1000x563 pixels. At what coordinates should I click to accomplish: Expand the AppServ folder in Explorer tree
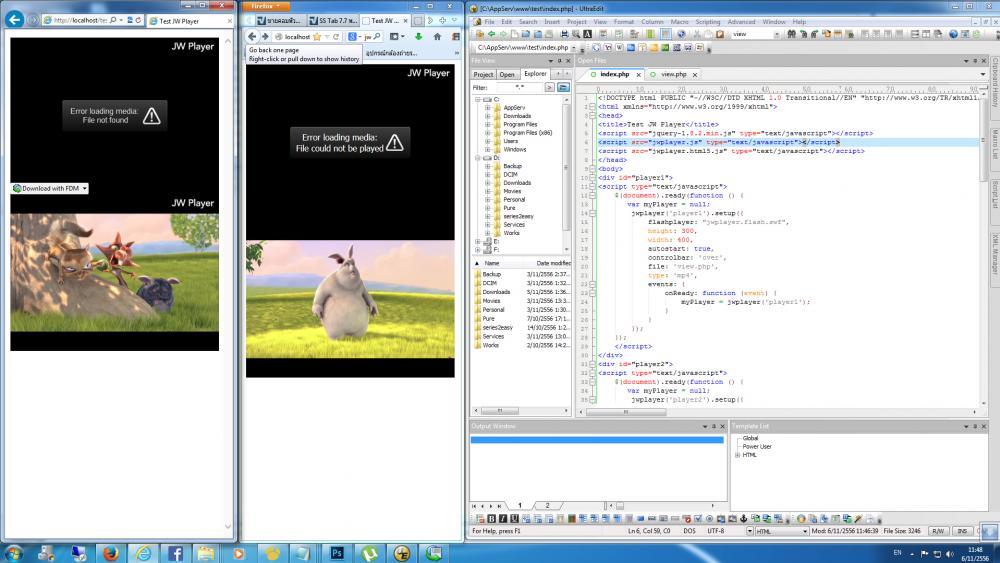488,108
